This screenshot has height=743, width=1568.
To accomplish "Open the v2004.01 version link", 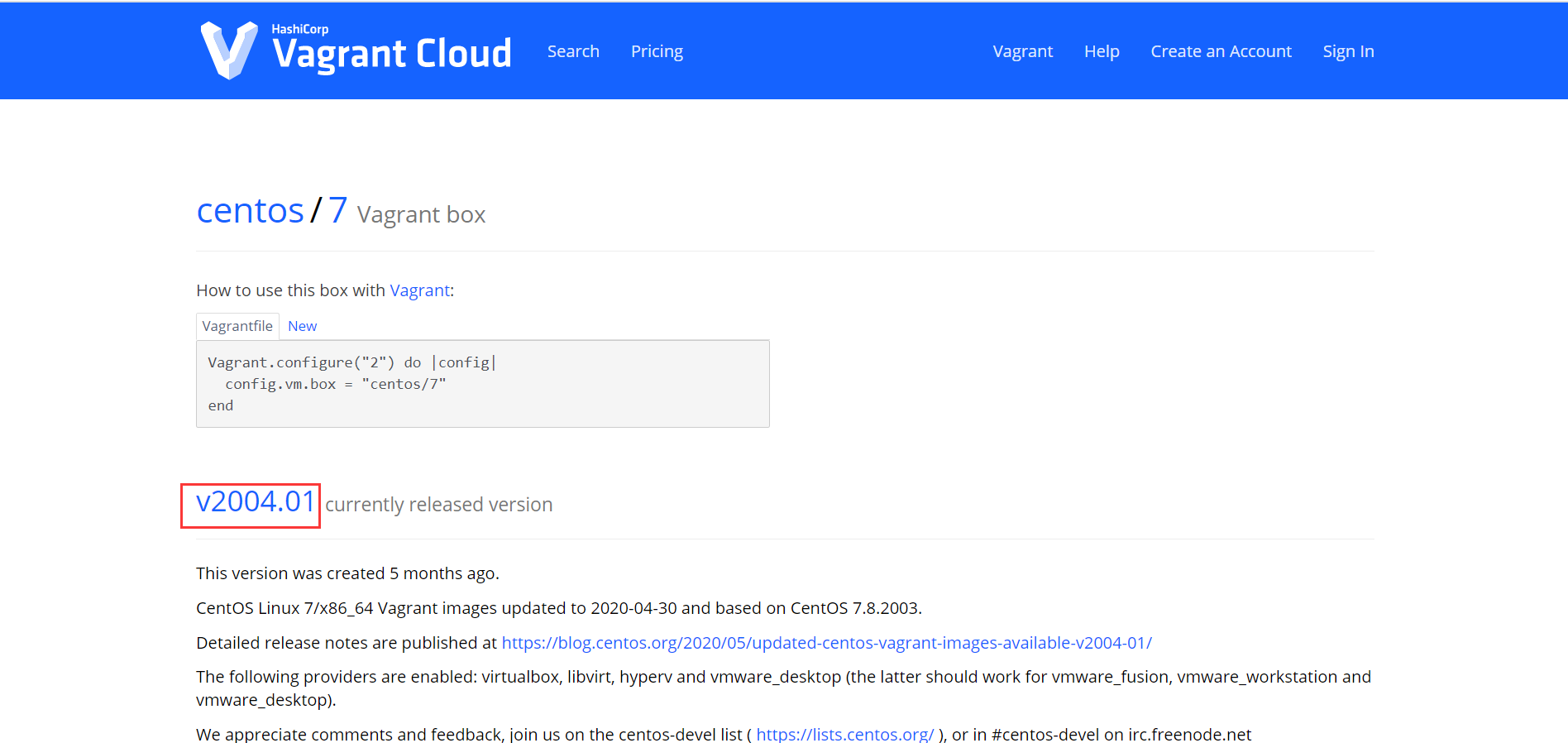I will pos(256,501).
